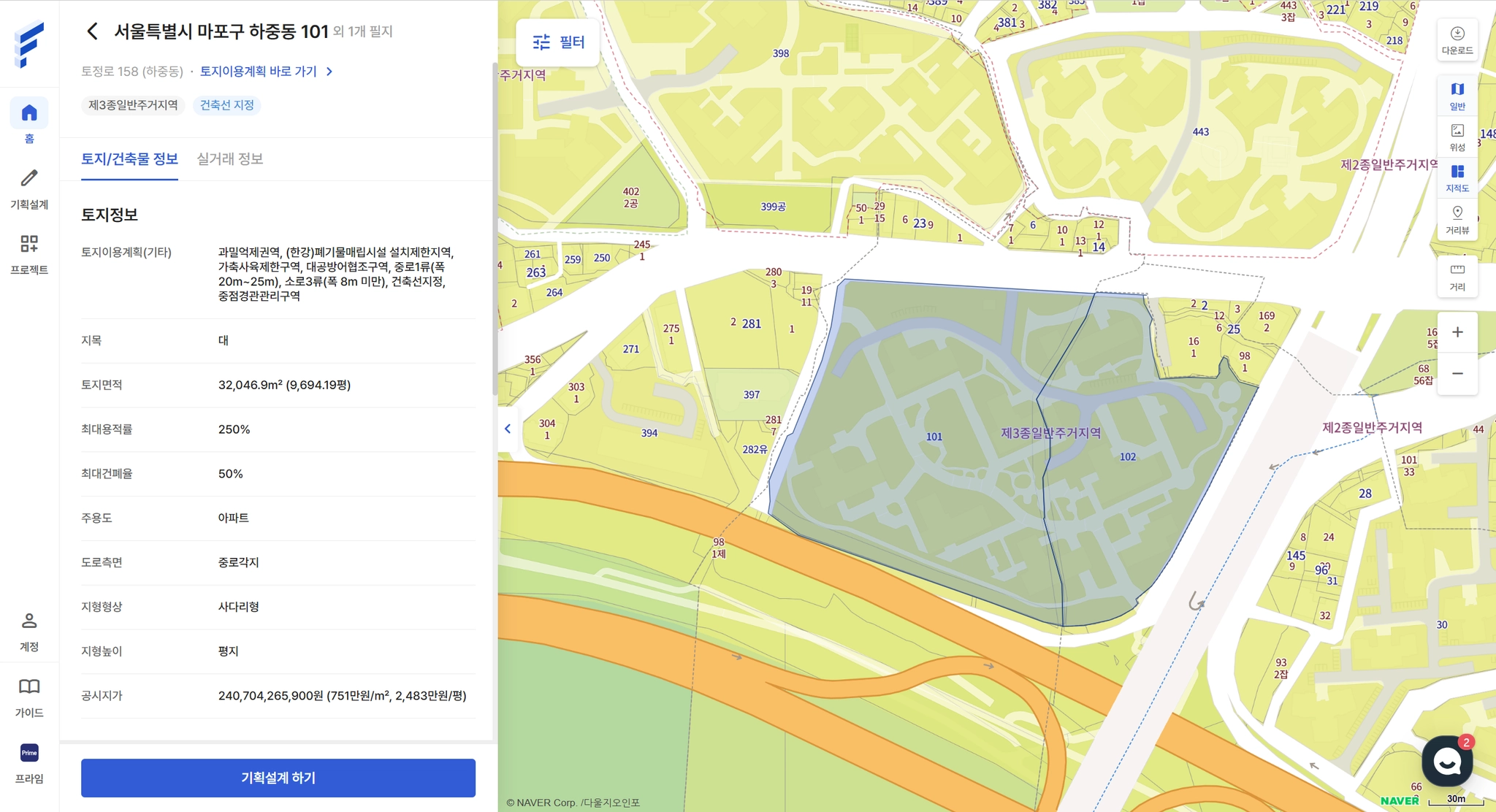Switch map to 일반 view

pos(1457,96)
